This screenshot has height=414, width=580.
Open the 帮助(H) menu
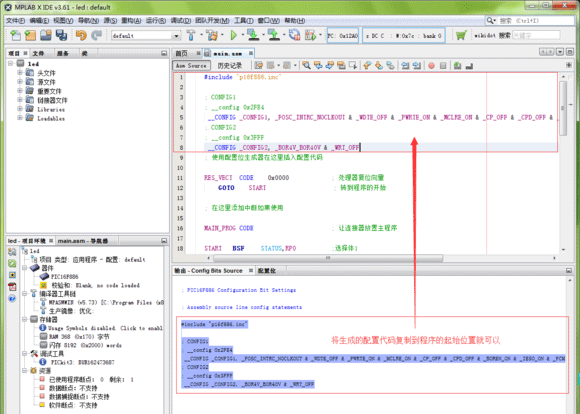pos(295,20)
